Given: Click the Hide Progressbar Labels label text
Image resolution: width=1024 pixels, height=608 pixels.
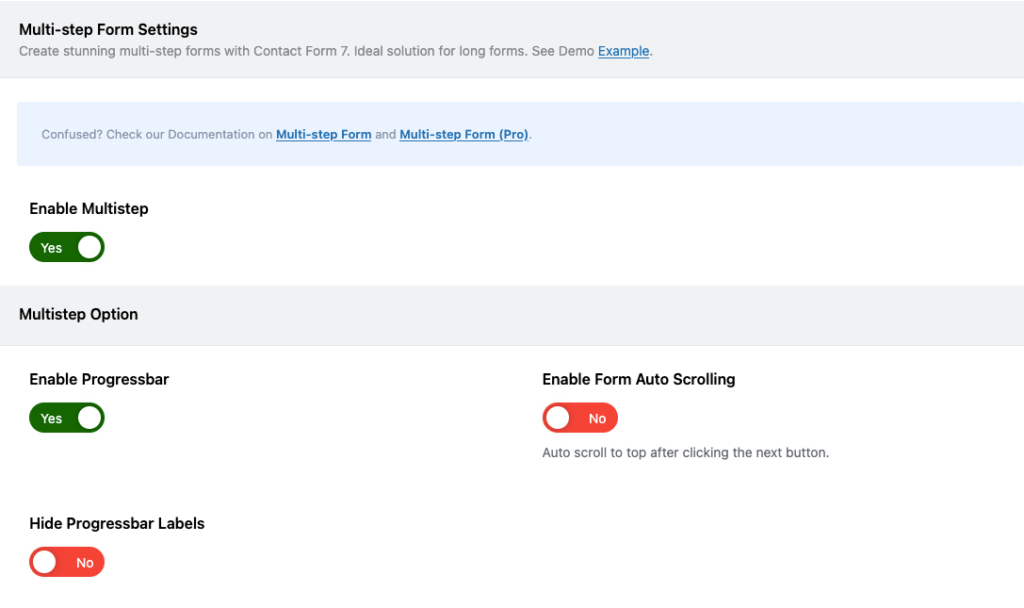Looking at the screenshot, I should click(116, 523).
